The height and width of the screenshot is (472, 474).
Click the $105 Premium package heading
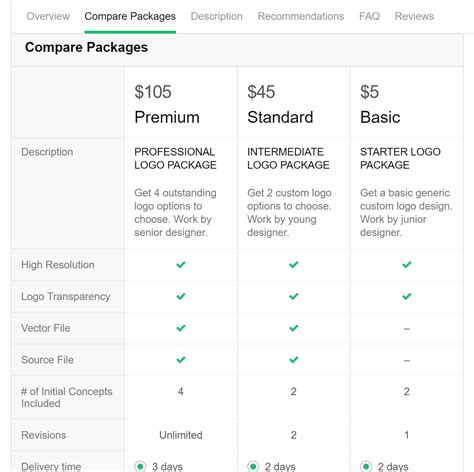(x=167, y=104)
